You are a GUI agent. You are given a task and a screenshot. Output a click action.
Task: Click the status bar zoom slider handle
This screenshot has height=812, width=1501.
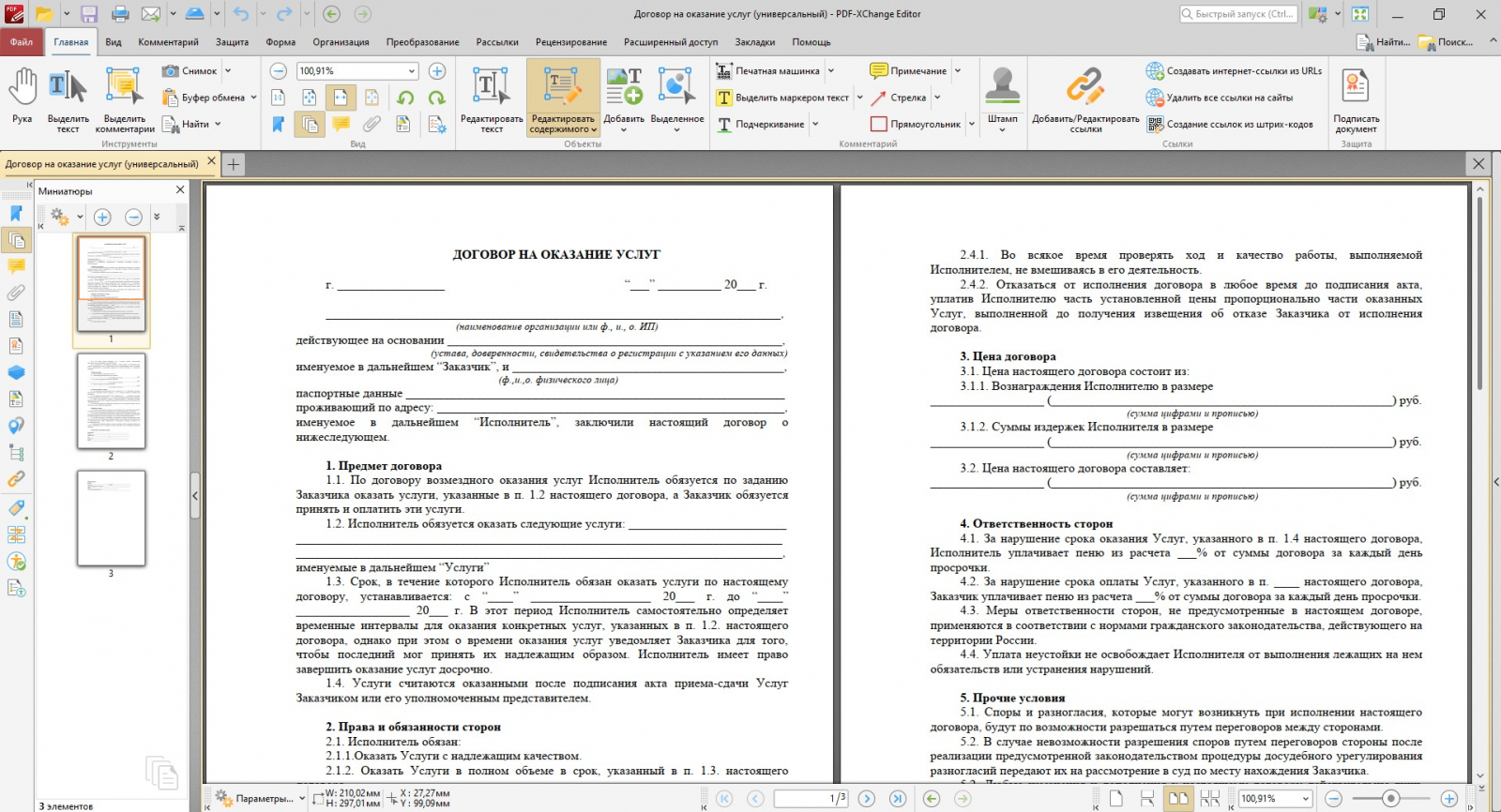1391,799
